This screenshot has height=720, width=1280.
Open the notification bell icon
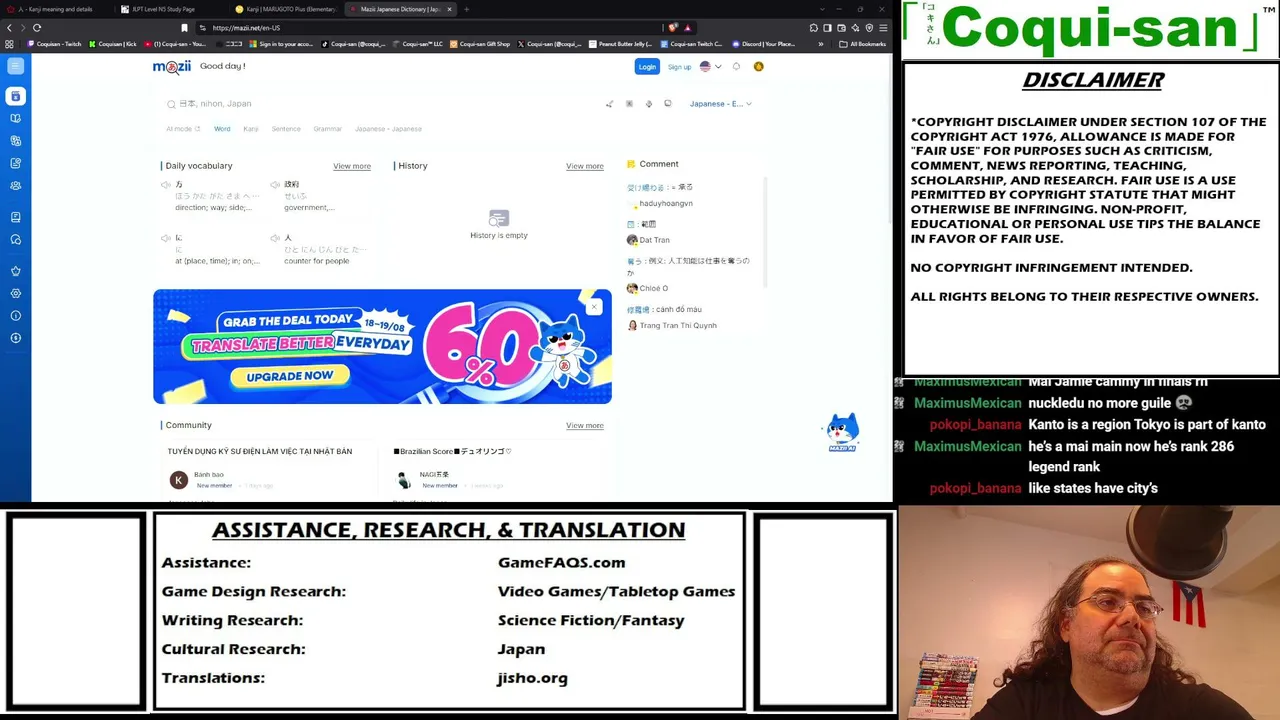(736, 67)
